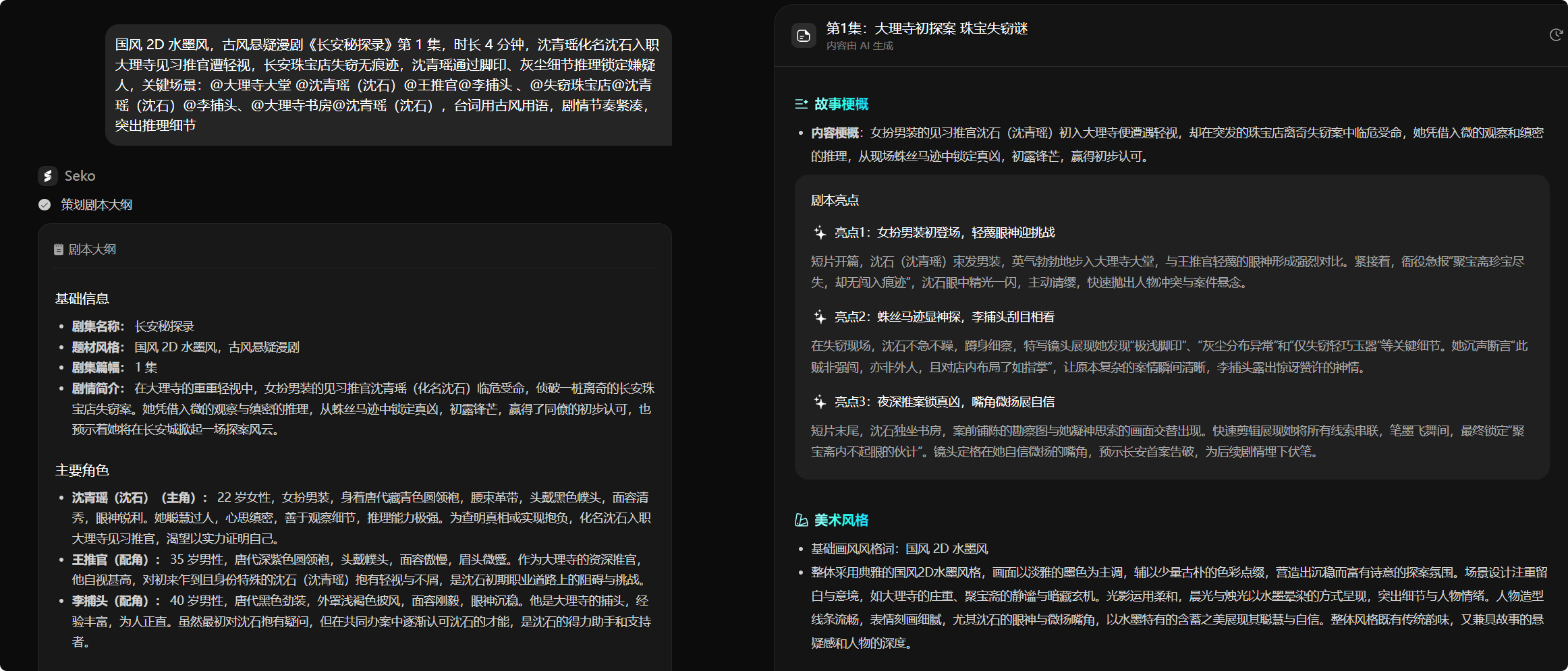Click the palette icon beside 美术风格
Viewport: 1568px width, 671px height.
(801, 520)
